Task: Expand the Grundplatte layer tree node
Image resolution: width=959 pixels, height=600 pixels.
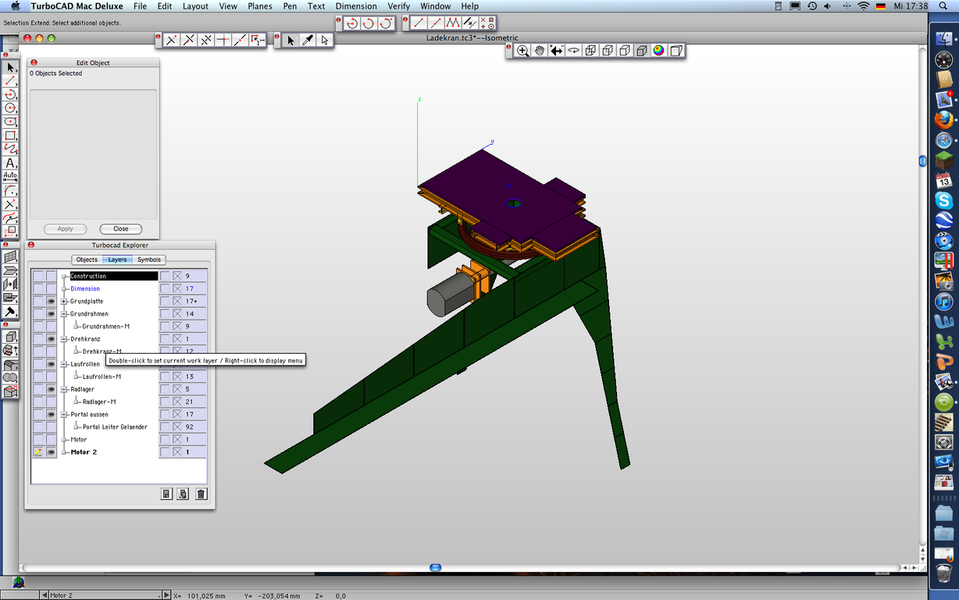Action: point(65,301)
